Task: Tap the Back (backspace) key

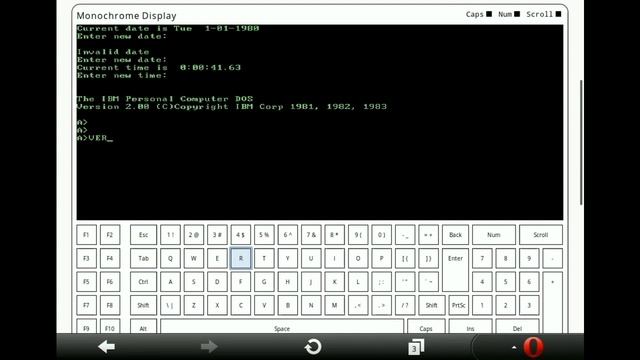Action: (x=455, y=235)
